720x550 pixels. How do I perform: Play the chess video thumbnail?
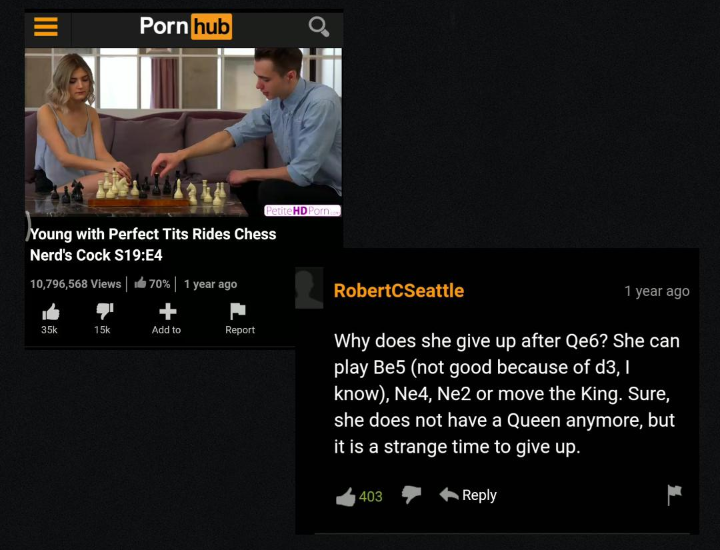[183, 132]
